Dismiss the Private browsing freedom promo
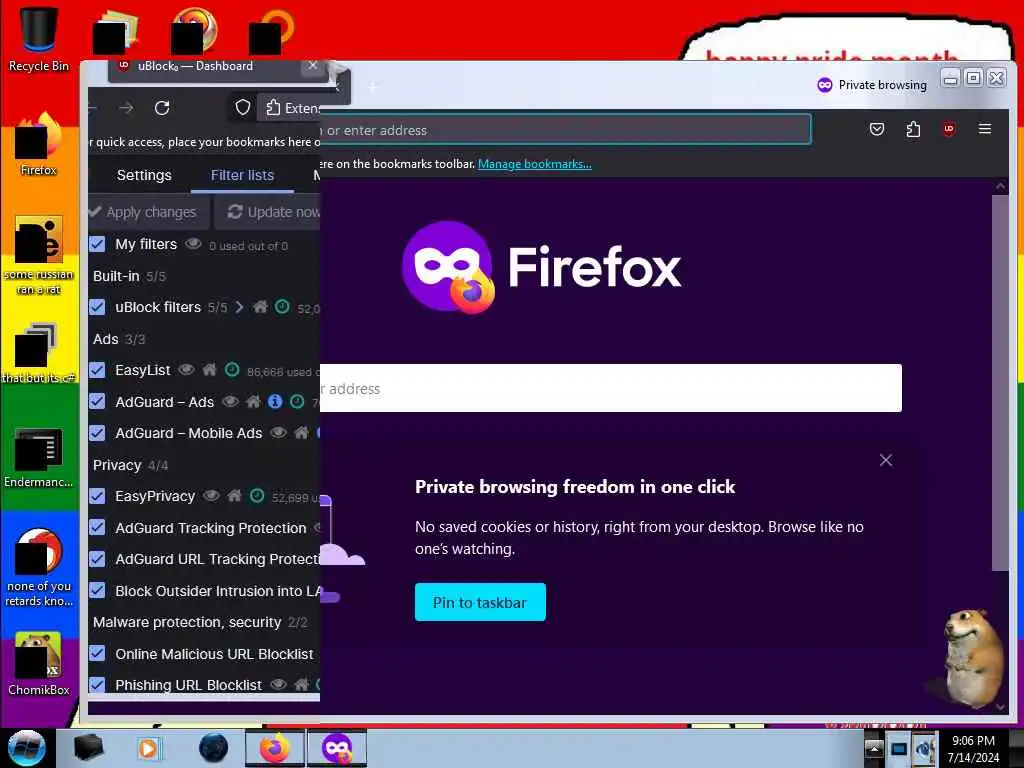The width and height of the screenshot is (1024, 768). point(886,460)
